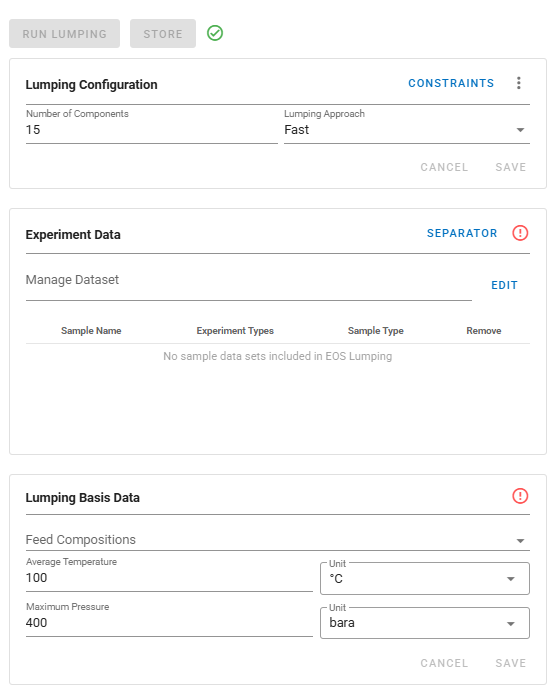Screen dimensions: 553x694
Task: Click the Experiment Data heading
Action: coord(73,235)
